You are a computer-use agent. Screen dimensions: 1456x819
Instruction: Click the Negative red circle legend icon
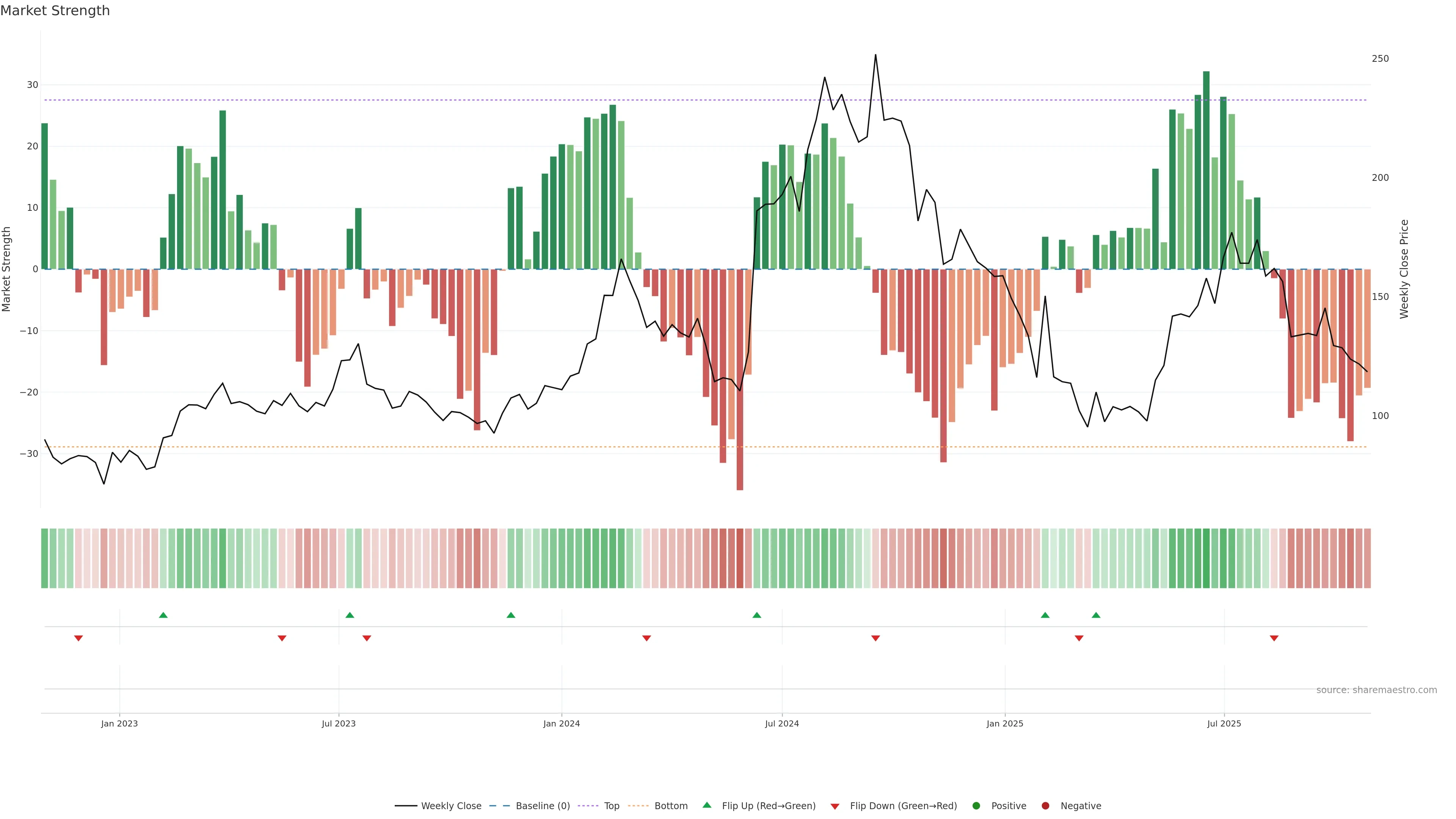tap(1045, 805)
